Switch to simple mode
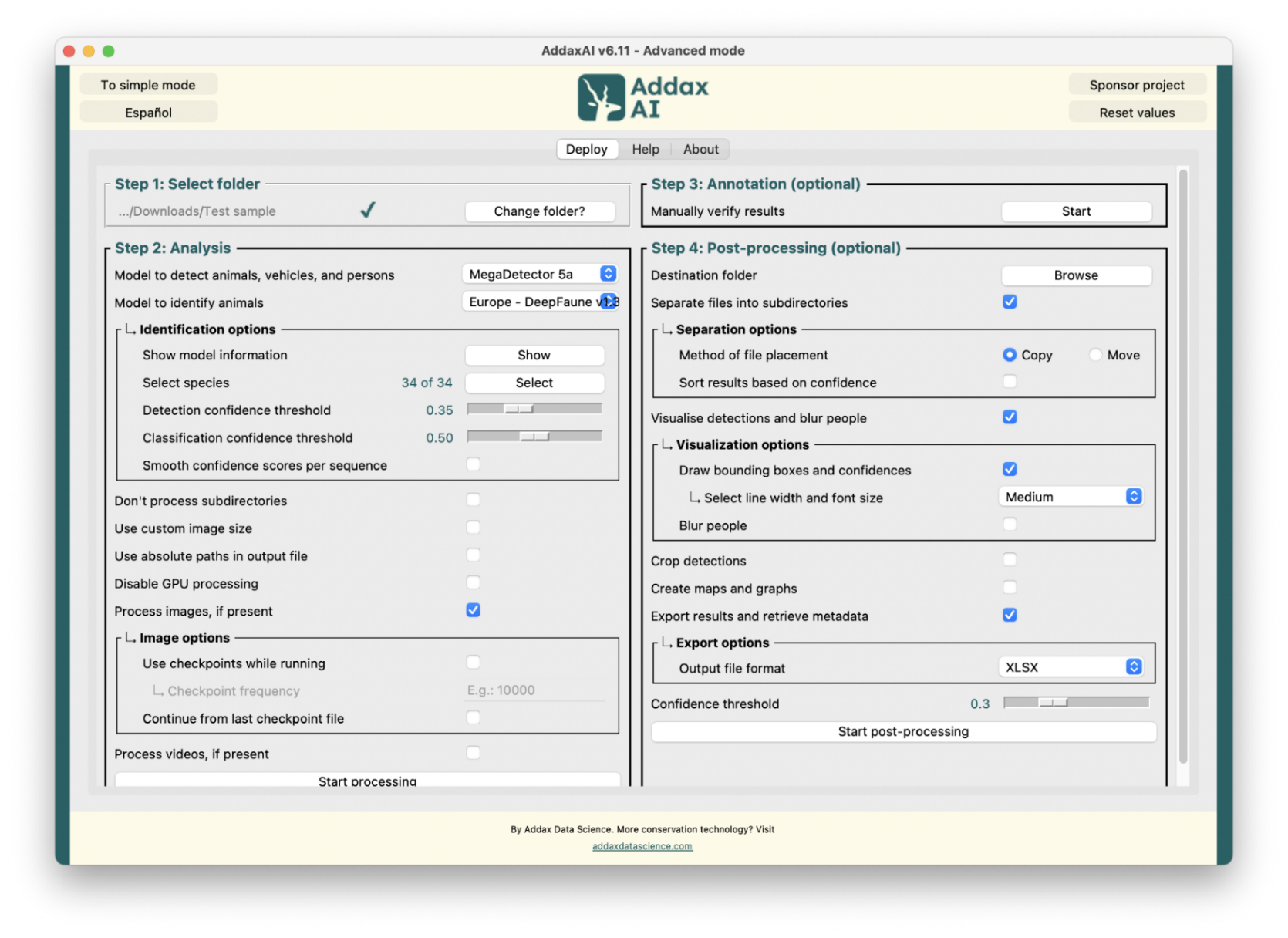The height and width of the screenshot is (938, 1288). tap(148, 85)
